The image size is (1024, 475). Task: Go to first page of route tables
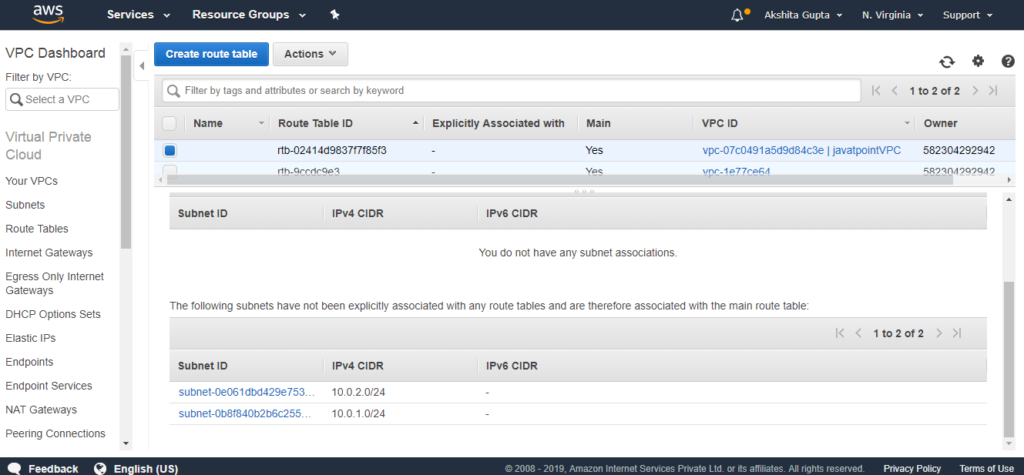click(x=876, y=91)
